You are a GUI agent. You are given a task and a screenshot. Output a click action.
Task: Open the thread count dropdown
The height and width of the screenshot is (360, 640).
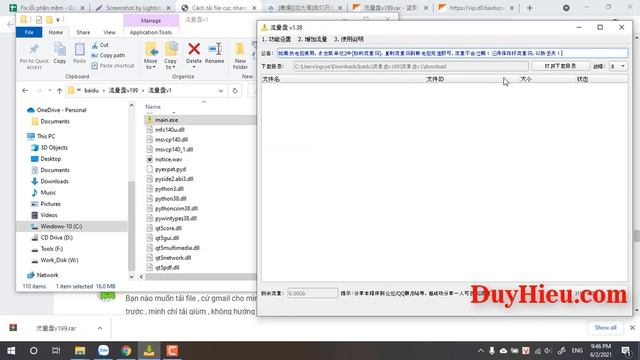[x=618, y=66]
